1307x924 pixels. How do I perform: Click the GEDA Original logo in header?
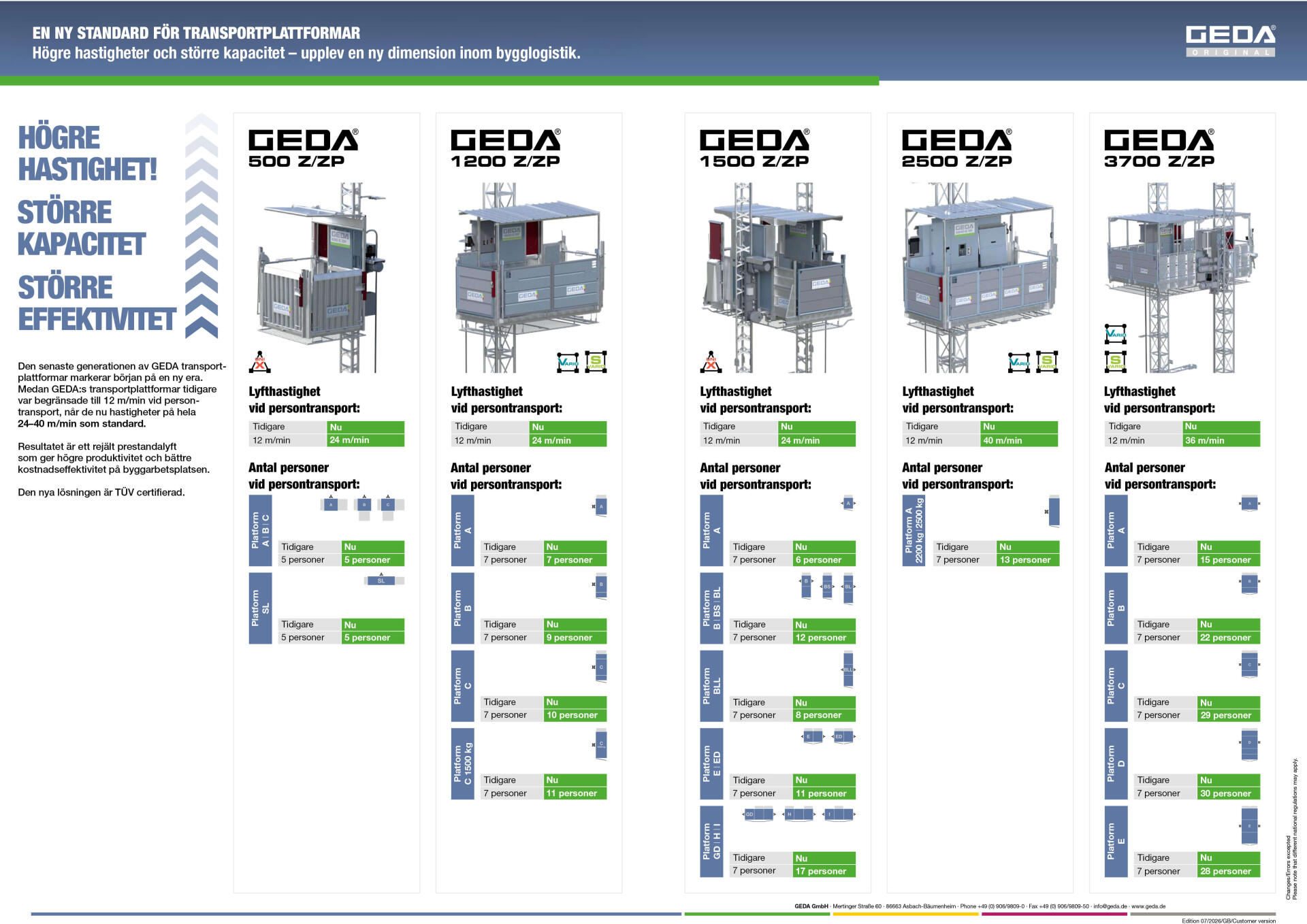pyautogui.click(x=1230, y=41)
